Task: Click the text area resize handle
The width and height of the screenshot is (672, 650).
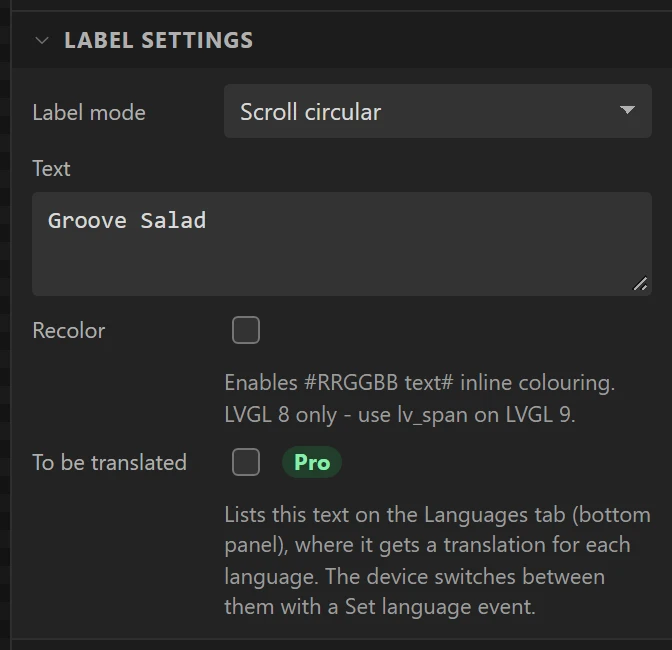Action: tap(640, 284)
